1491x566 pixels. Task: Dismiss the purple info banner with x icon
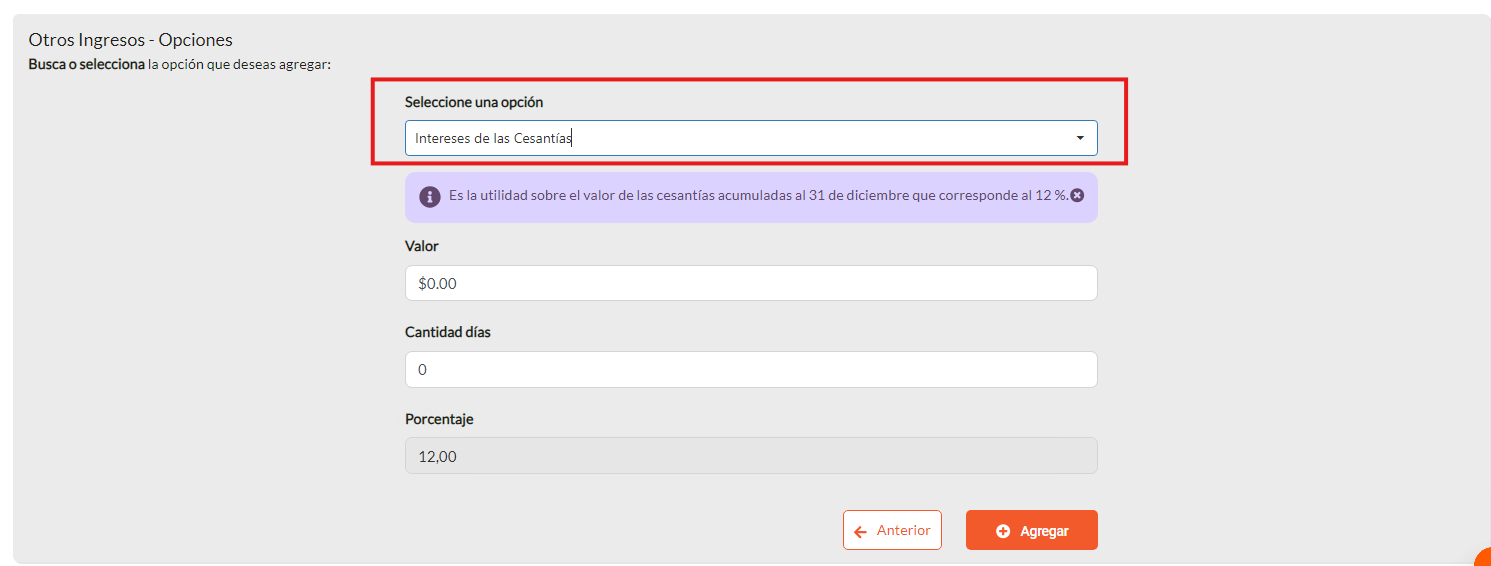[1077, 195]
